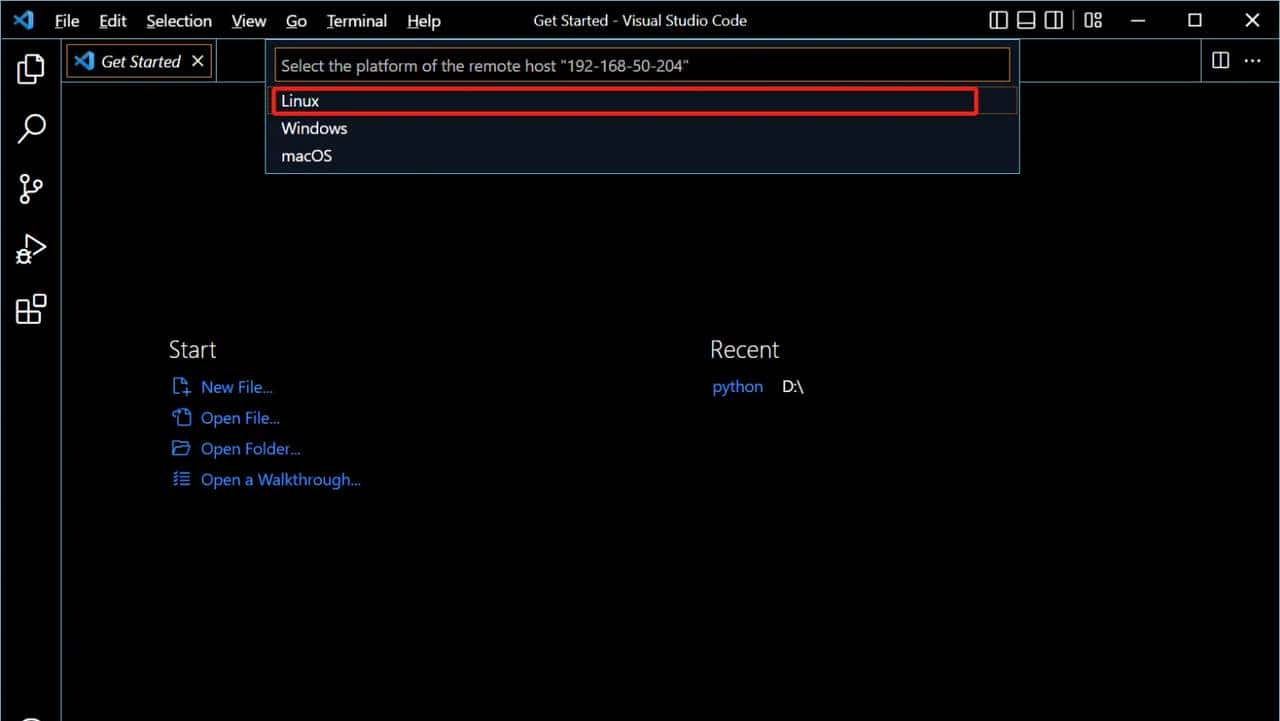Screen dimensions: 1280x721
Task: Click the Split Editor icon
Action: pyautogui.click(x=1220, y=60)
